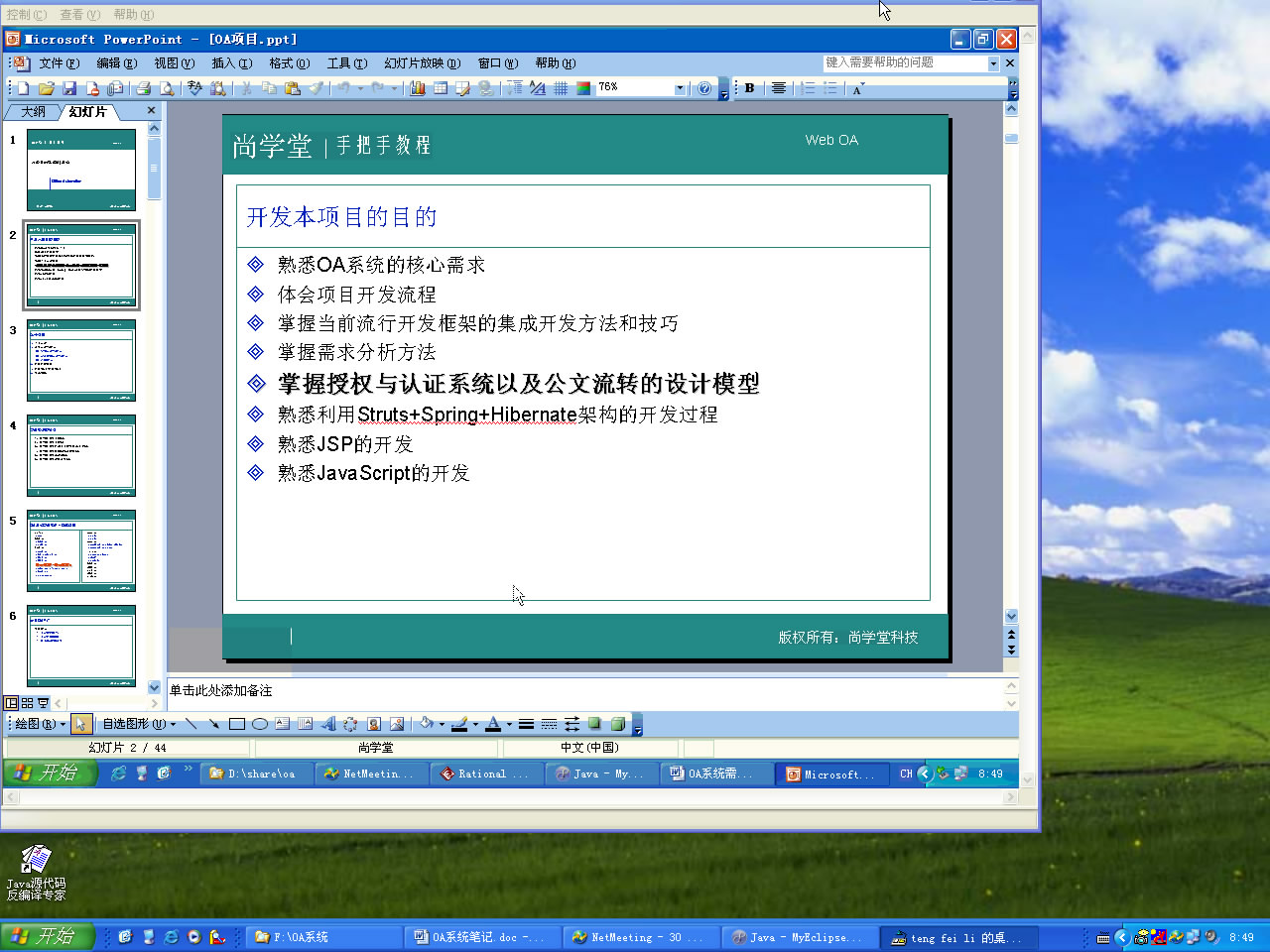
Task: Apply the Format Painter
Action: point(316,87)
